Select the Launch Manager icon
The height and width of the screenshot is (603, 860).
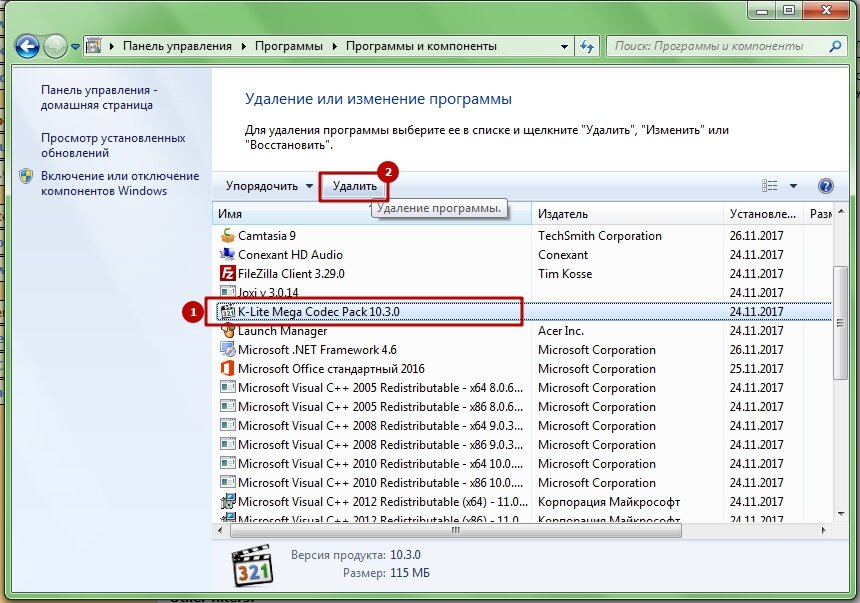[228, 330]
